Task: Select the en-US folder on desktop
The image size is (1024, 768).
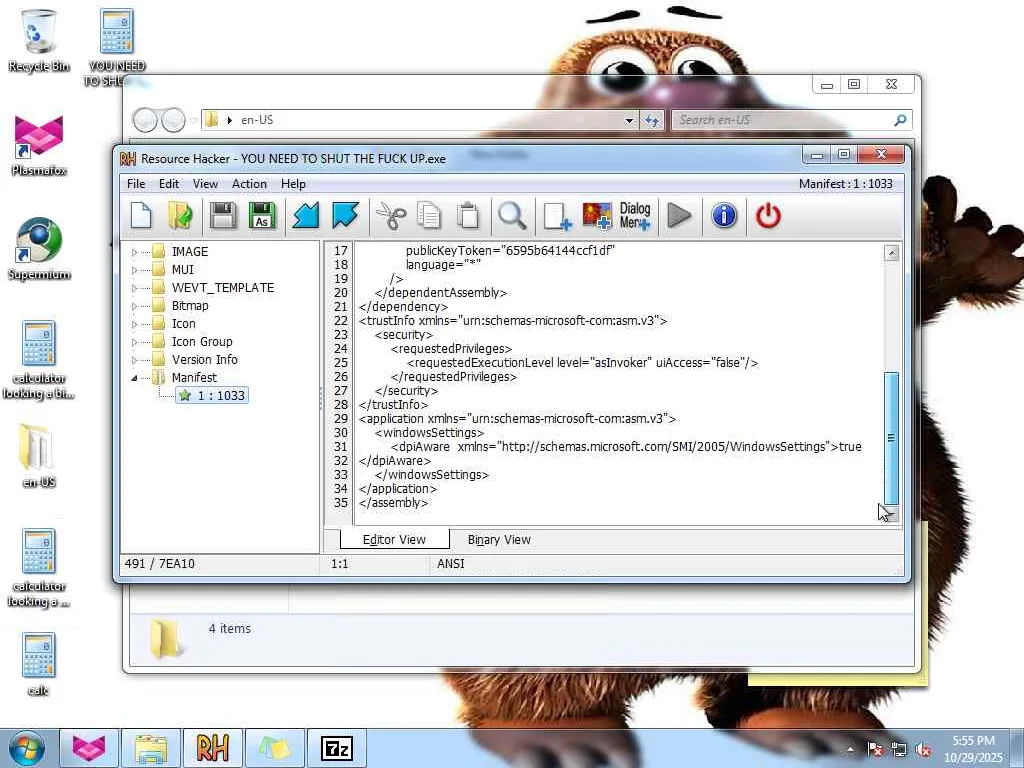Action: (39, 456)
